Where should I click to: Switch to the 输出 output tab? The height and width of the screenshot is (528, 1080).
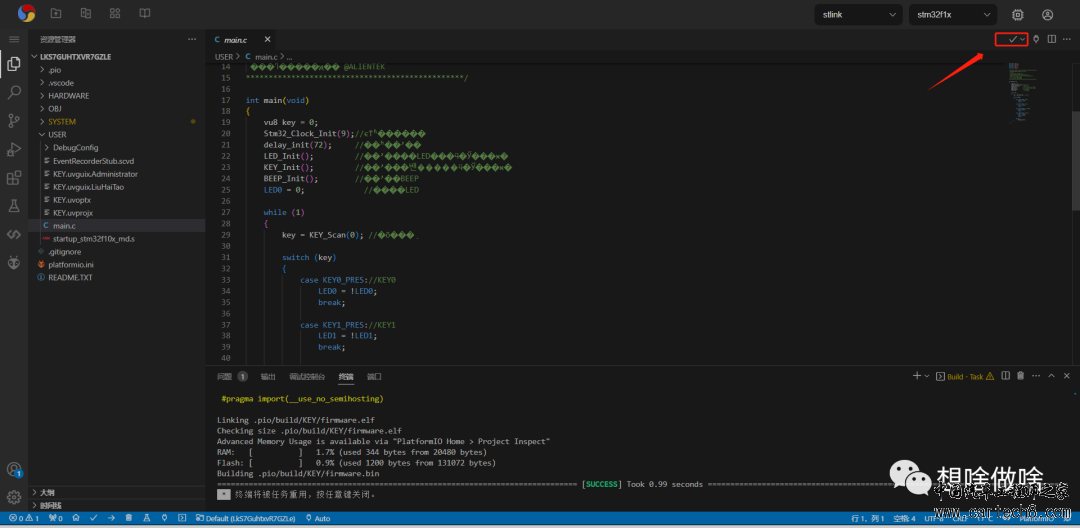268,377
